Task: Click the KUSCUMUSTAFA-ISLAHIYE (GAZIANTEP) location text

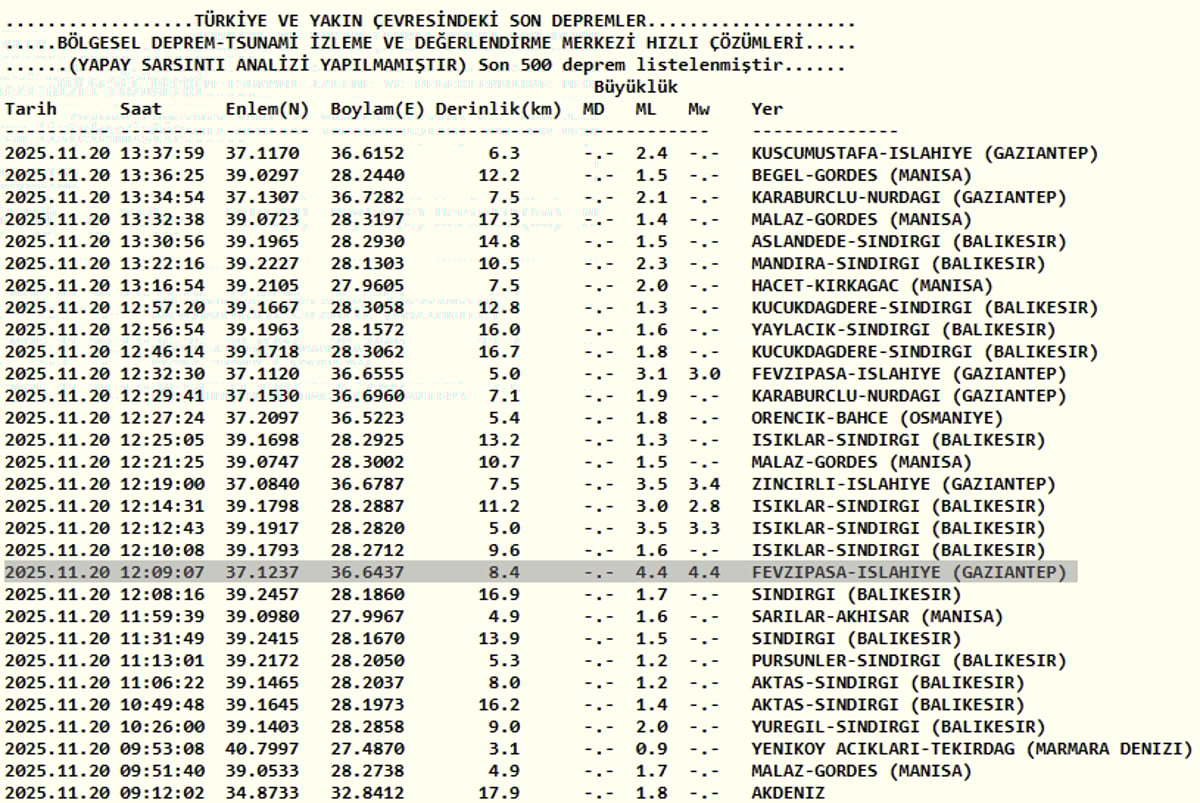Action: click(925, 153)
